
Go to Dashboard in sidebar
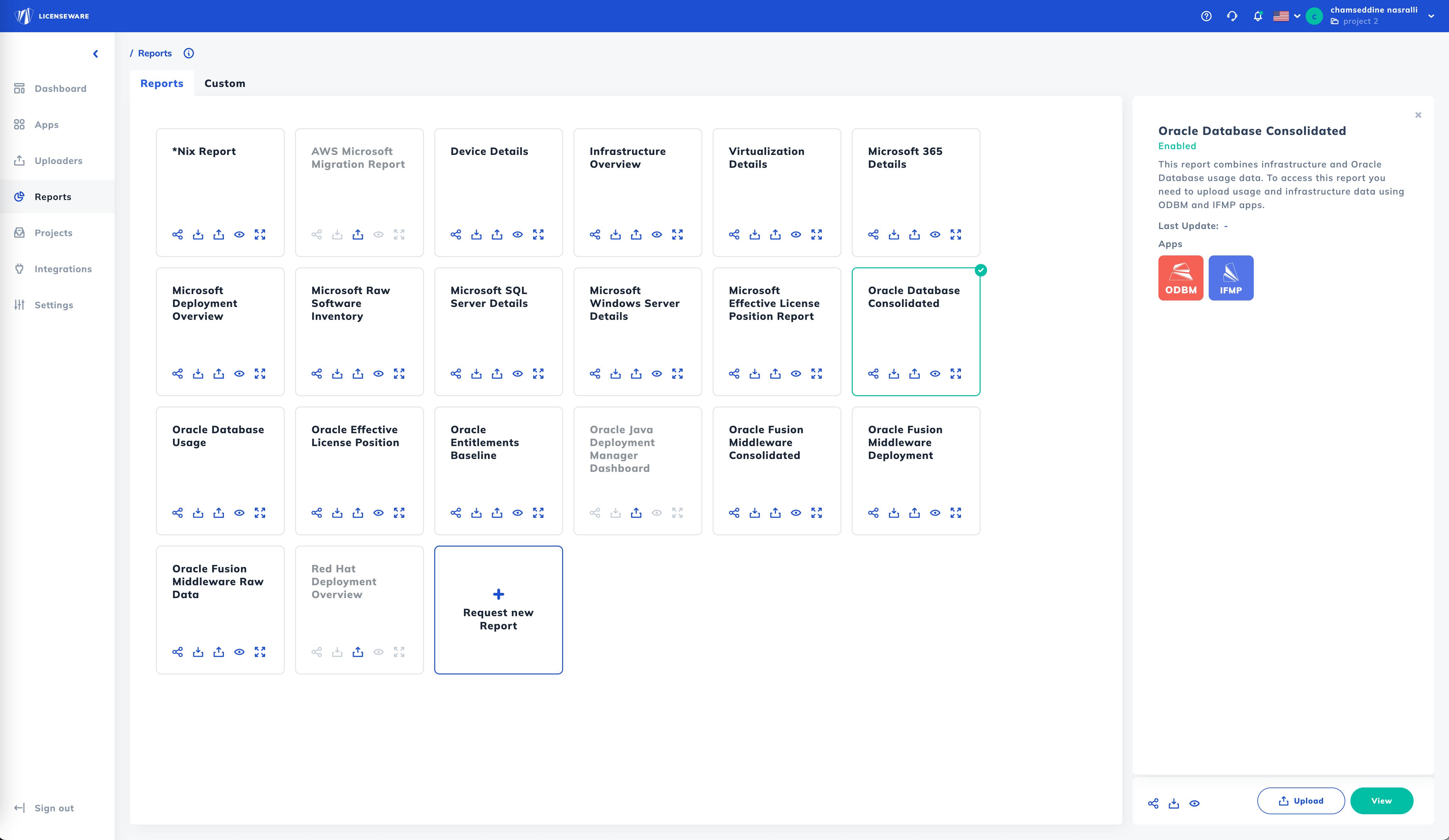coord(57,89)
